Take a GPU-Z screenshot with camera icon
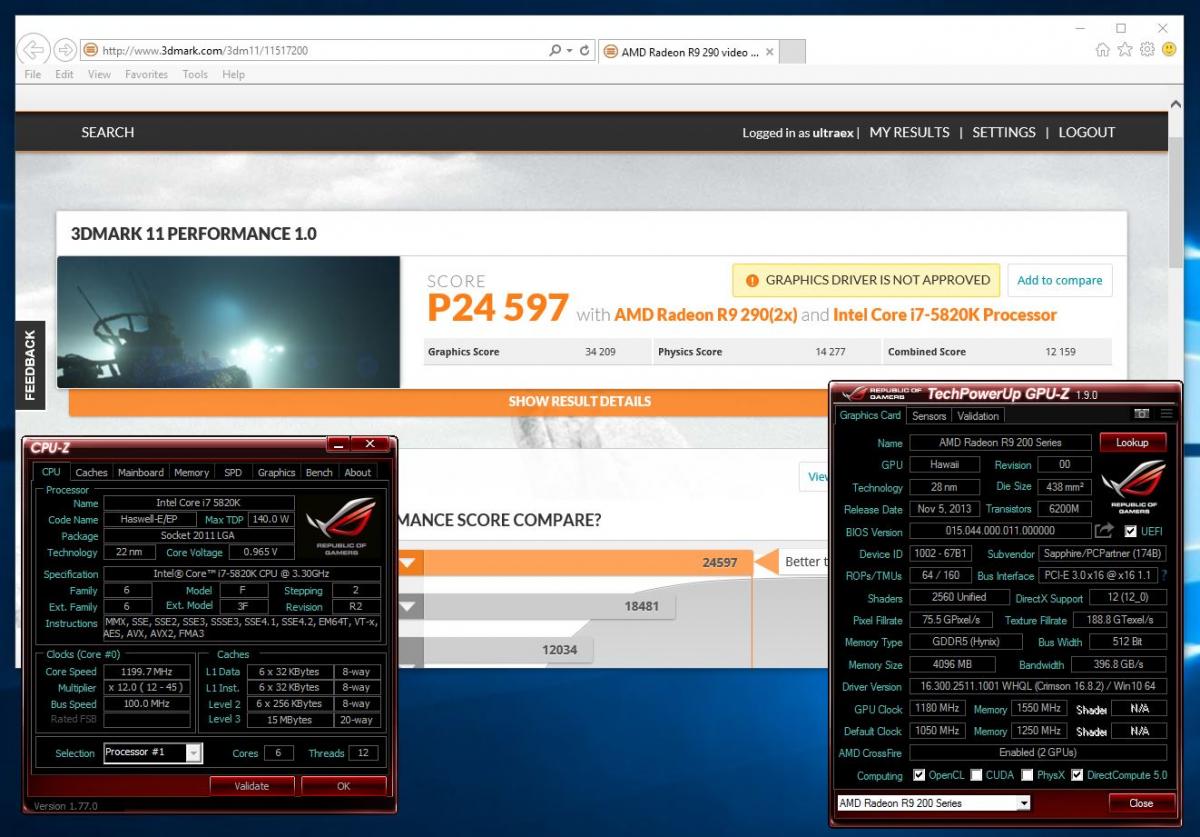The width and height of the screenshot is (1200, 837). coord(1142,414)
